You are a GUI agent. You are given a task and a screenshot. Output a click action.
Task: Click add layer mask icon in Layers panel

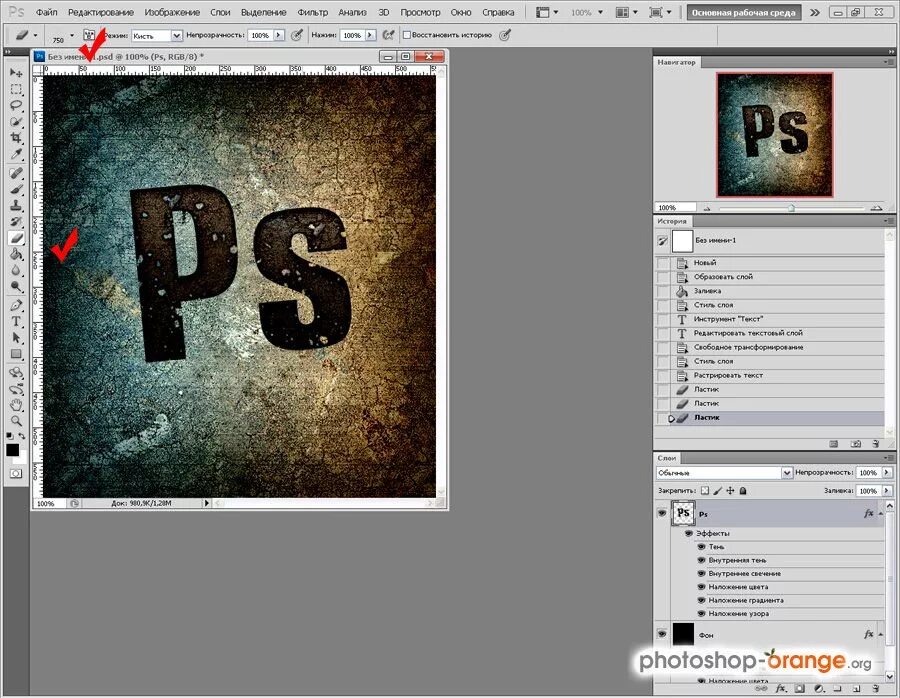(x=800, y=688)
